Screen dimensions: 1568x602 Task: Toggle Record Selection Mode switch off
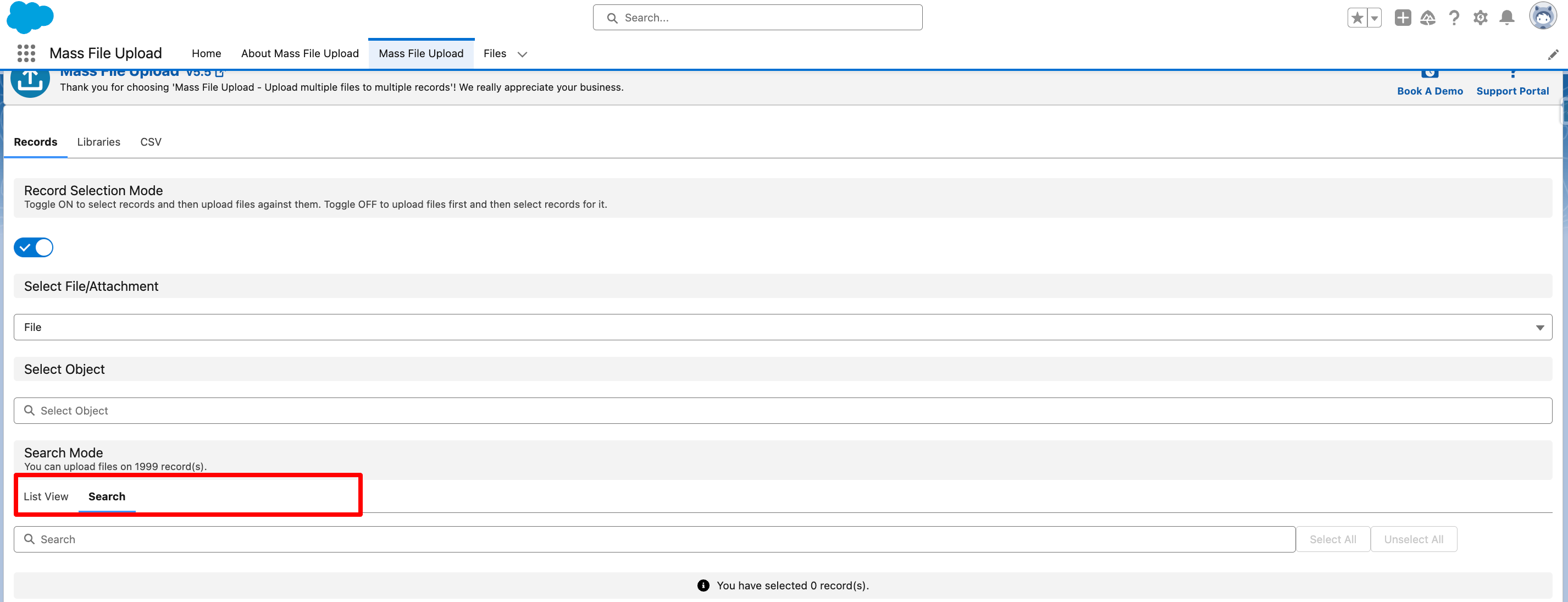34,247
